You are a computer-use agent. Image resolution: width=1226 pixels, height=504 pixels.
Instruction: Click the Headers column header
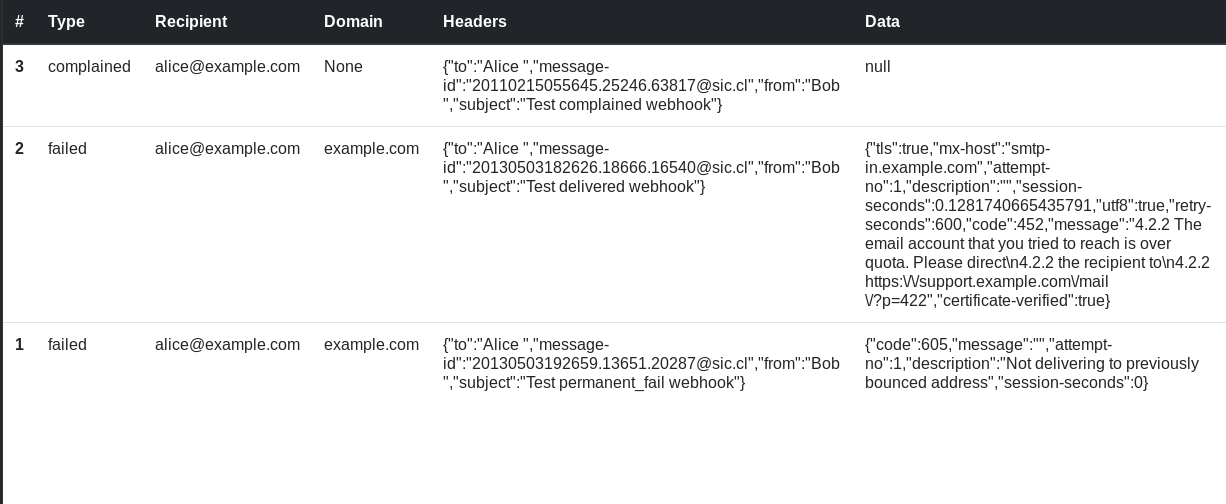coord(475,21)
